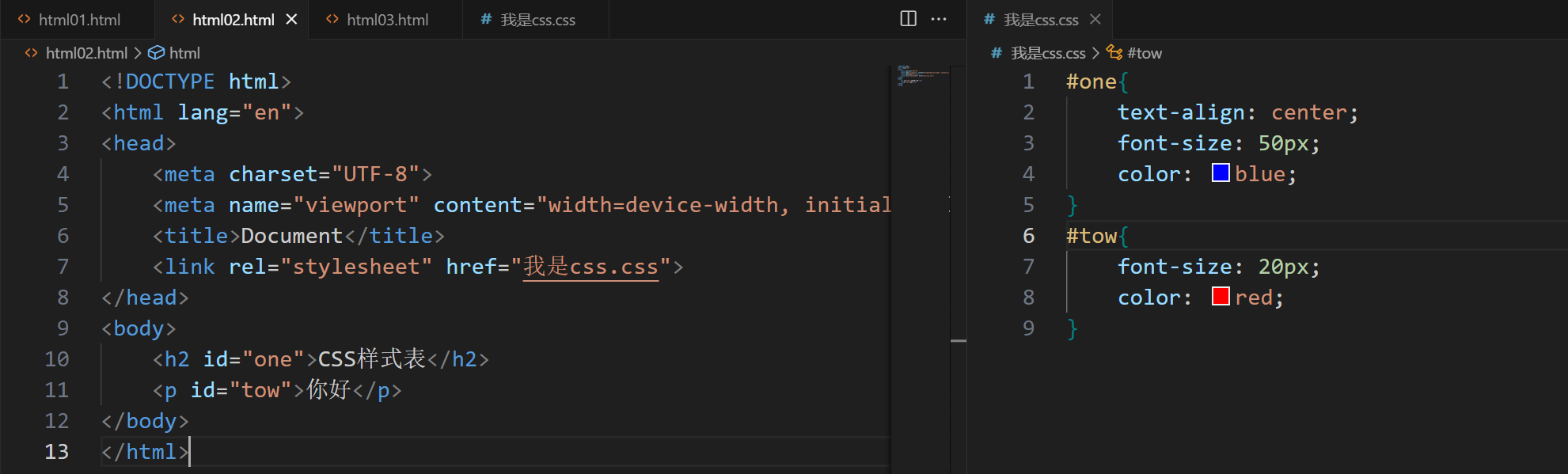Image resolution: width=1568 pixels, height=474 pixels.
Task: Click the DOCTYPE html declaration
Action: click(x=196, y=82)
